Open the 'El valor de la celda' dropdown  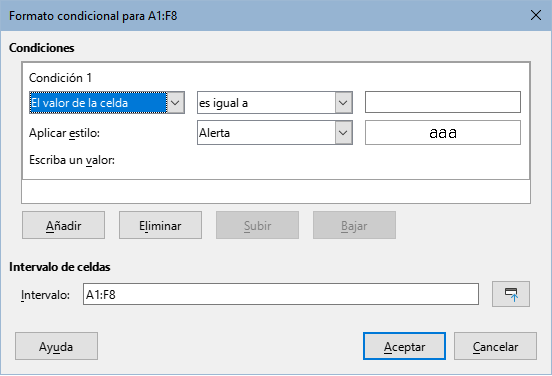(107, 103)
